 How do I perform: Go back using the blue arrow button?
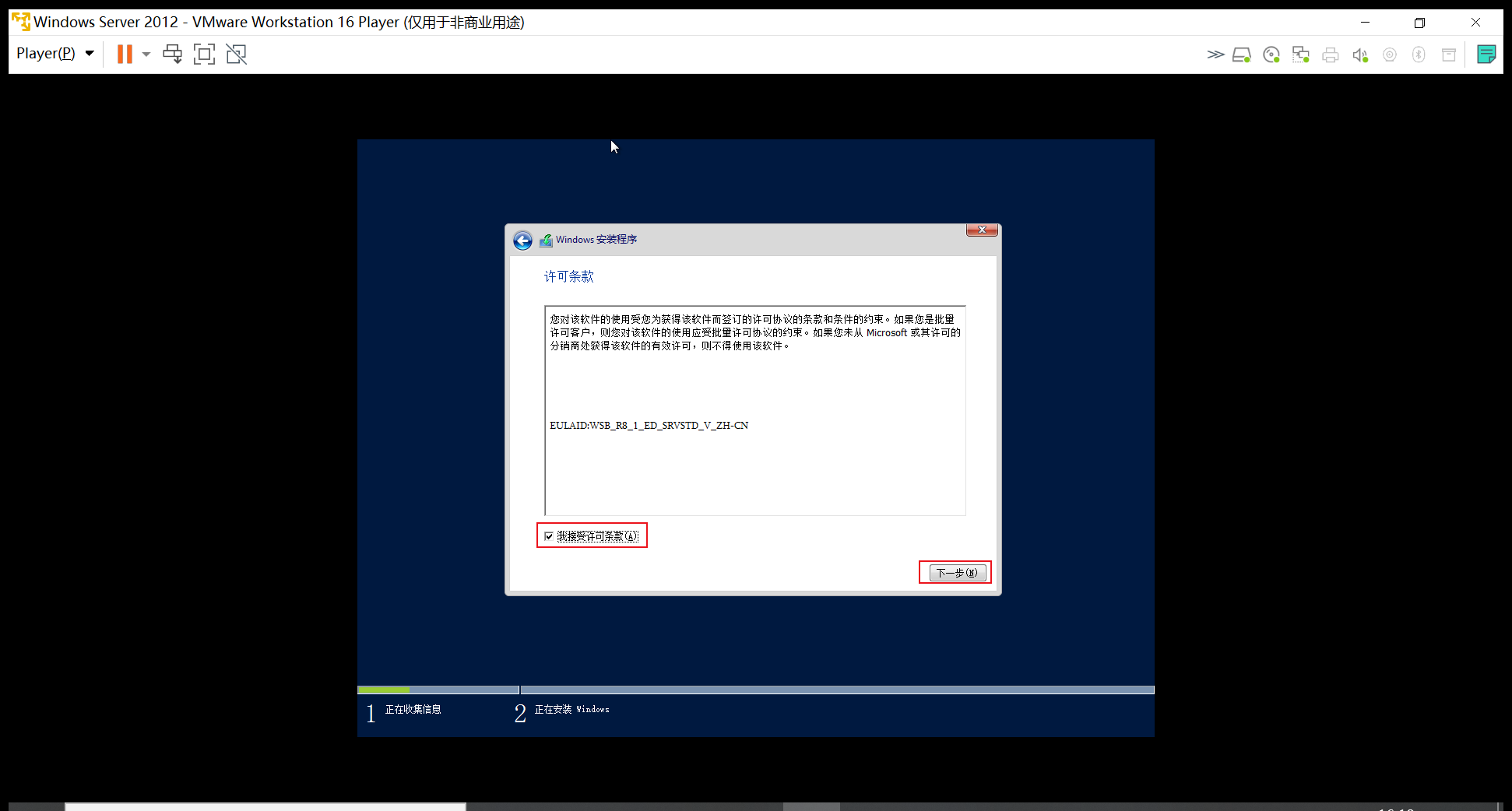click(x=522, y=240)
